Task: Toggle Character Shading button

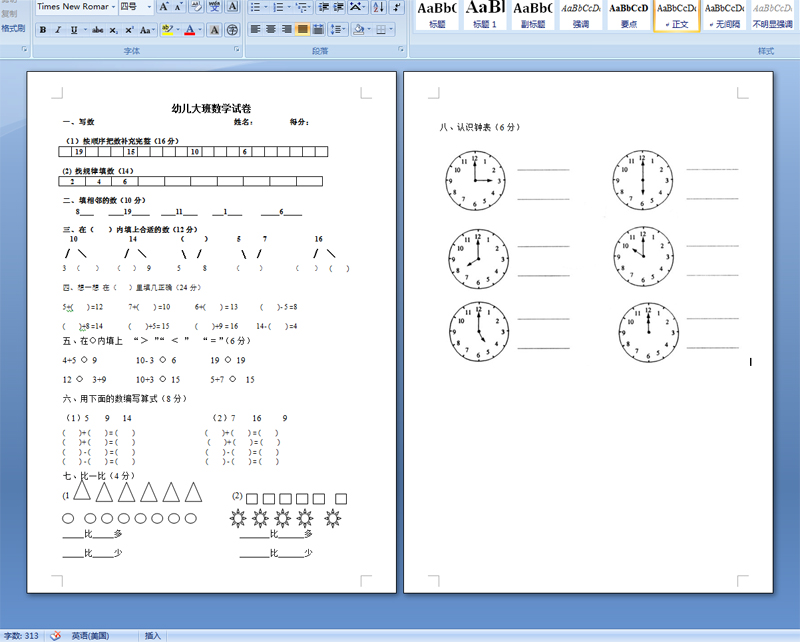Action: (x=215, y=30)
